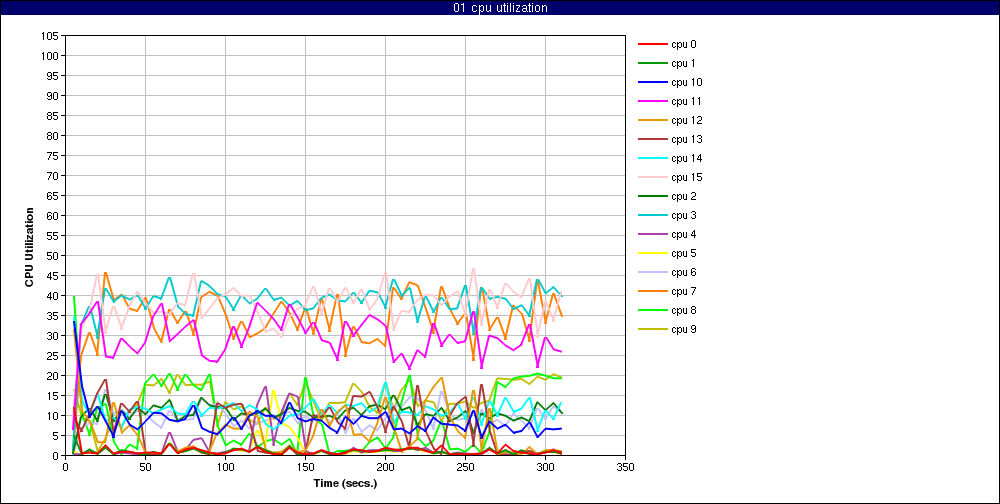Click the magenta line swatch for cpu 11
The height and width of the screenshot is (504, 1000).
coord(652,101)
